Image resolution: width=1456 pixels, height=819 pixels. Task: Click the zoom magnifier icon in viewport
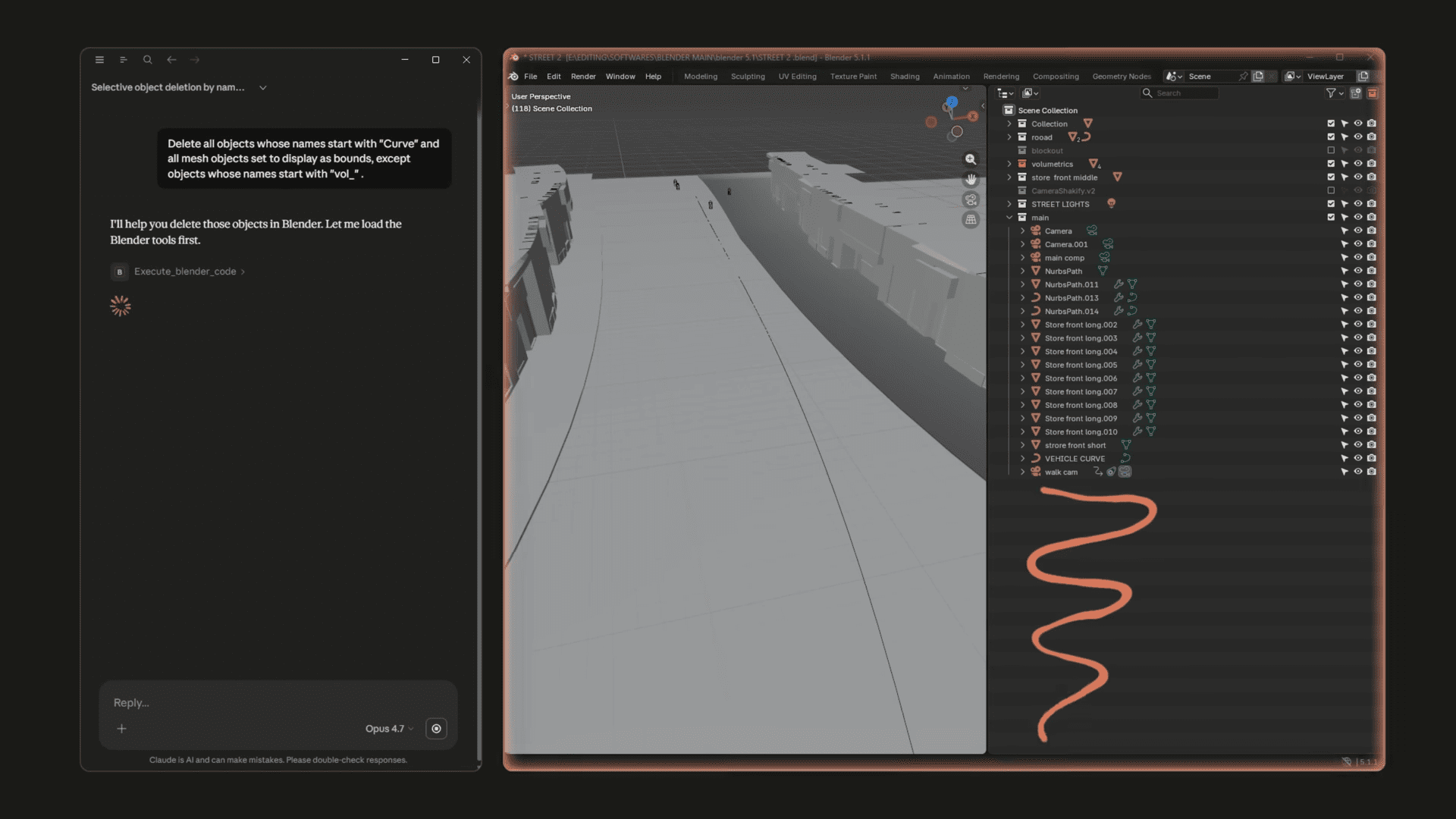[971, 159]
